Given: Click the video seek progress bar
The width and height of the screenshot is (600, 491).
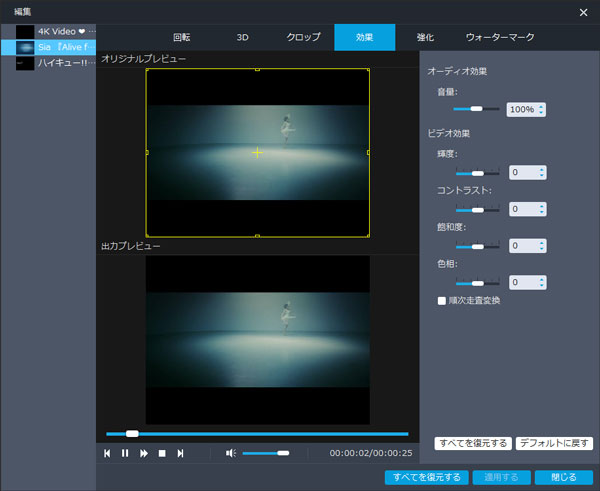Looking at the screenshot, I should tap(257, 434).
